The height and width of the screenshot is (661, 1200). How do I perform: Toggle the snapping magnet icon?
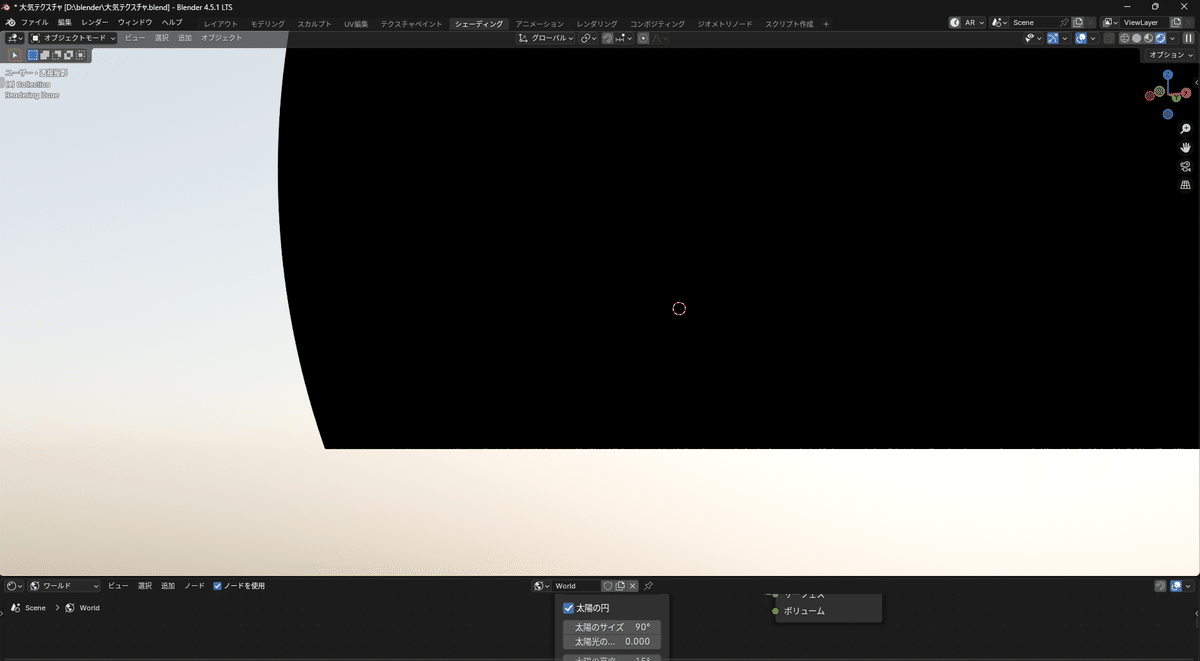coord(607,38)
